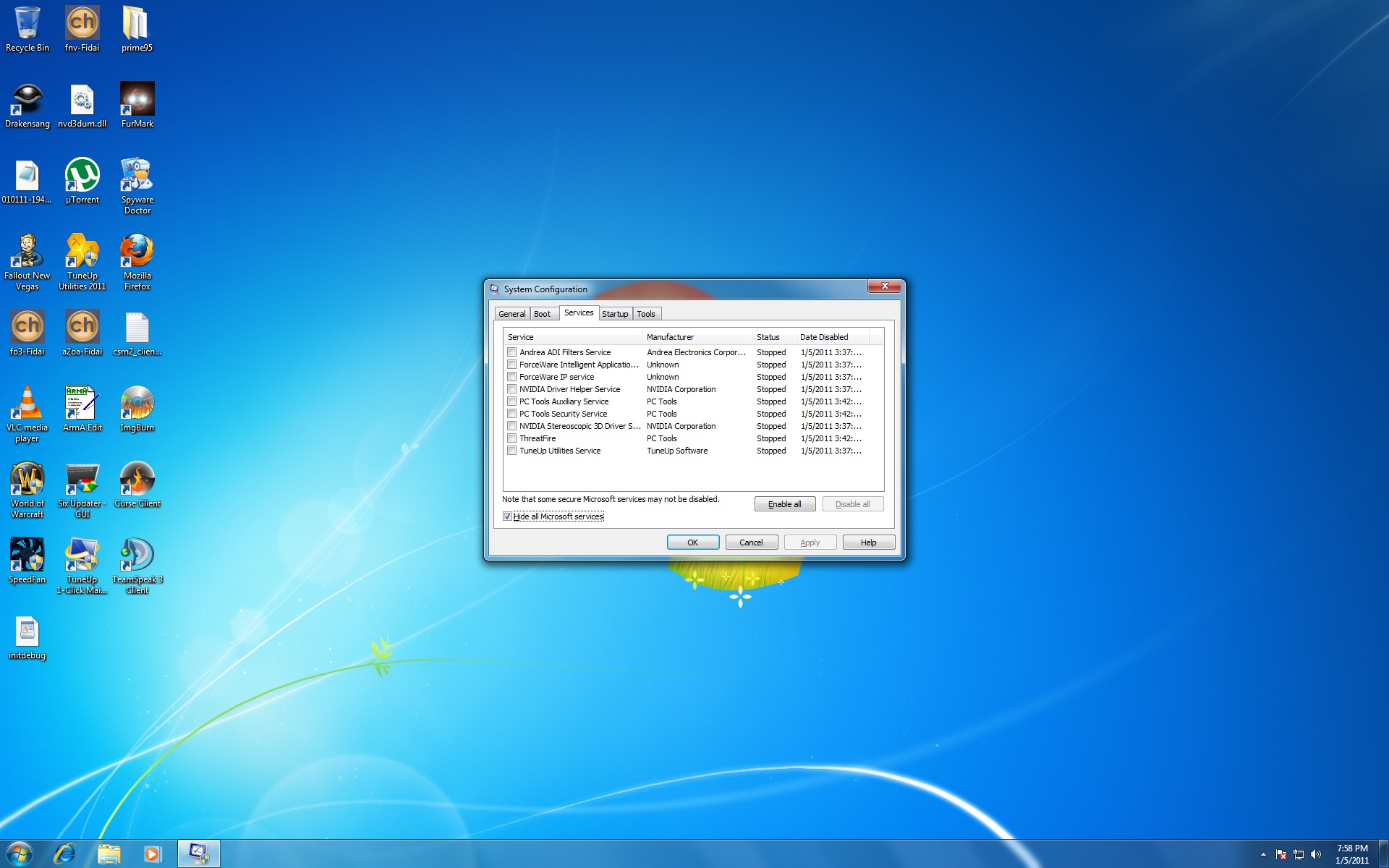Enable NVIDIA Stereoscopic 3D Driver checkbox
1389x868 pixels.
click(512, 426)
